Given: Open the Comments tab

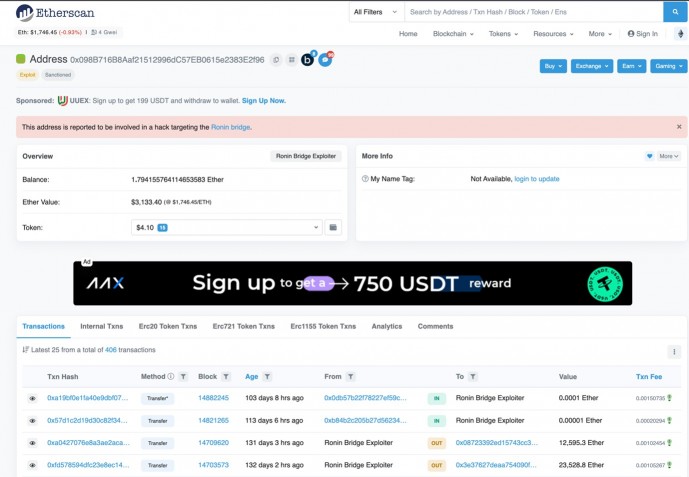Looking at the screenshot, I should (x=435, y=326).
